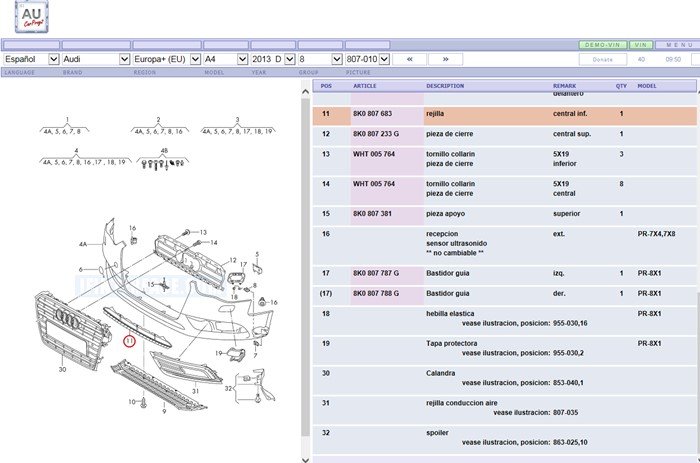Open the MENU button
Screen dimensions: 700x463
(x=679, y=45)
